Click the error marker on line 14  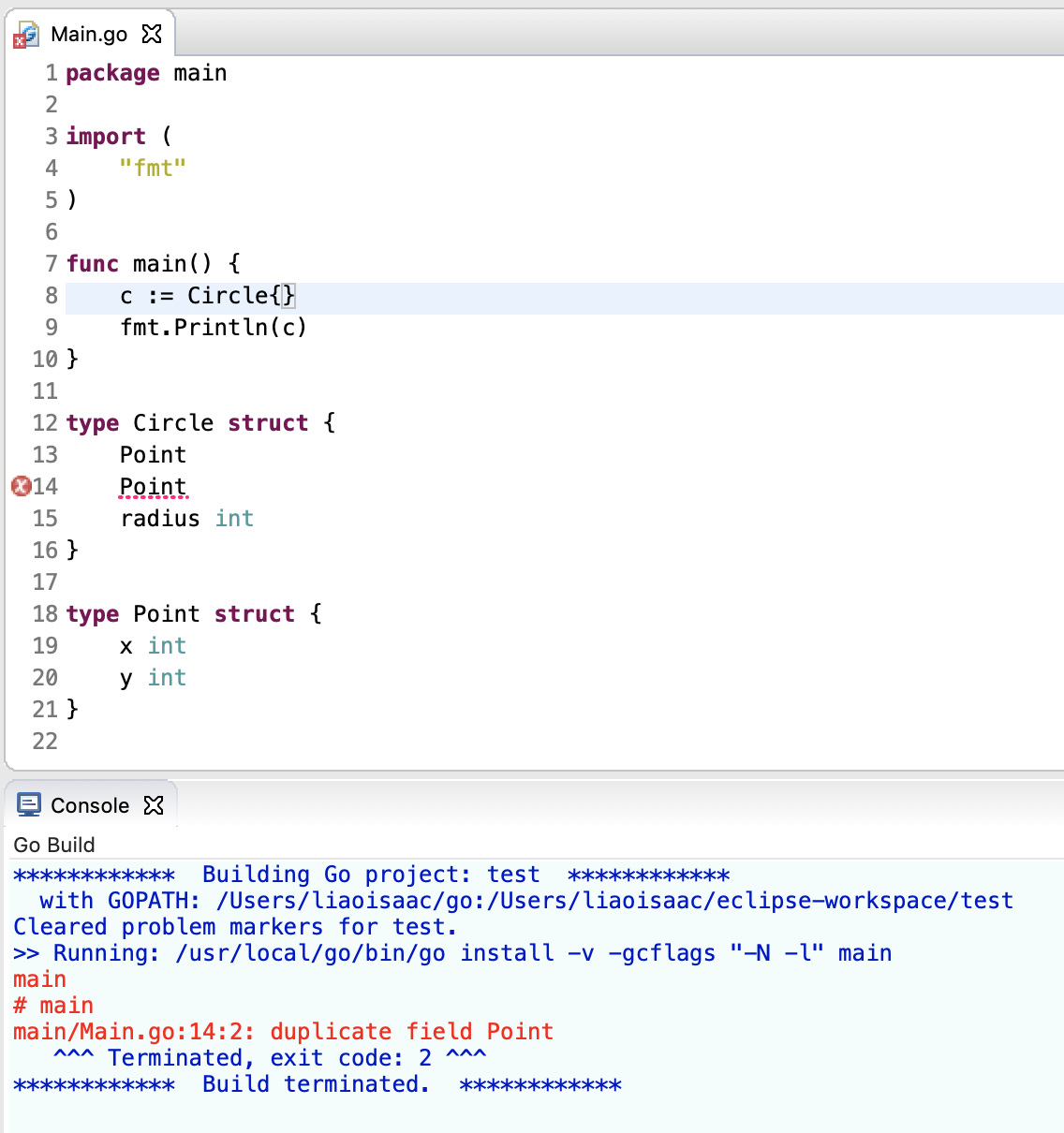coord(21,486)
